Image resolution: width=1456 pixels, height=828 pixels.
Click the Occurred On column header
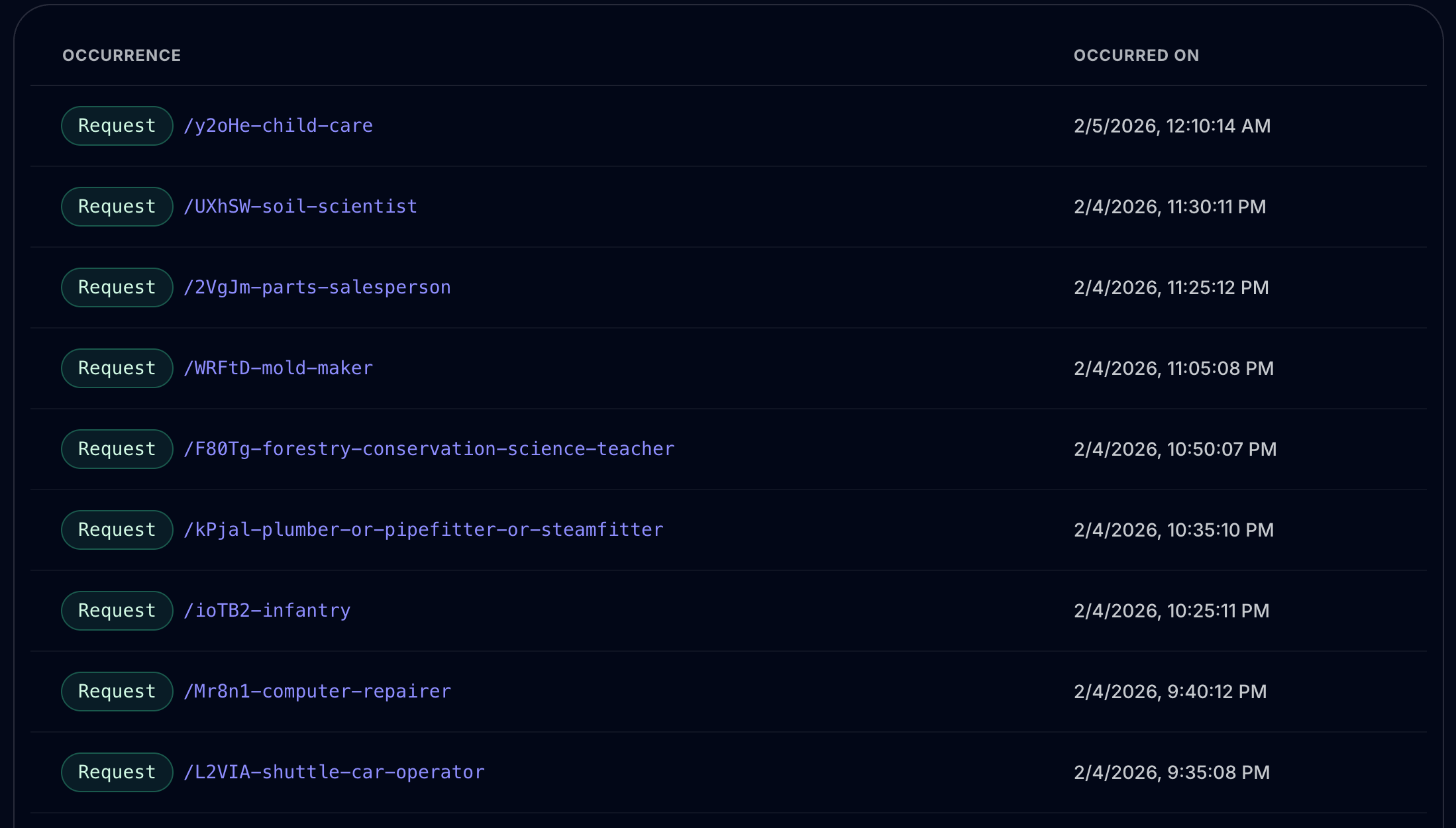1136,56
